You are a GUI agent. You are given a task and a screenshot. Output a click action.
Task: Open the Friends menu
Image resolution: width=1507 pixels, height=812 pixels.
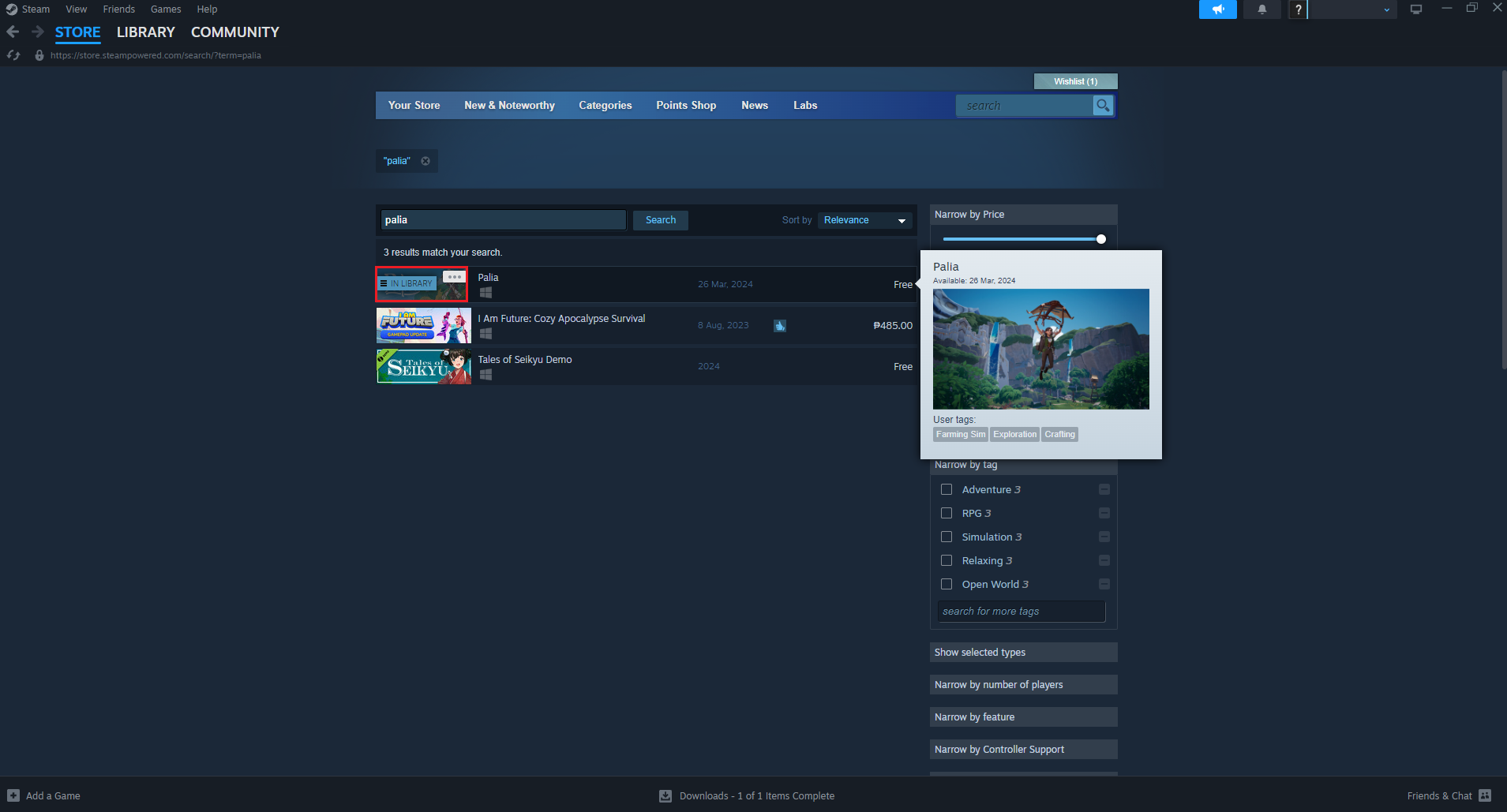click(x=118, y=9)
